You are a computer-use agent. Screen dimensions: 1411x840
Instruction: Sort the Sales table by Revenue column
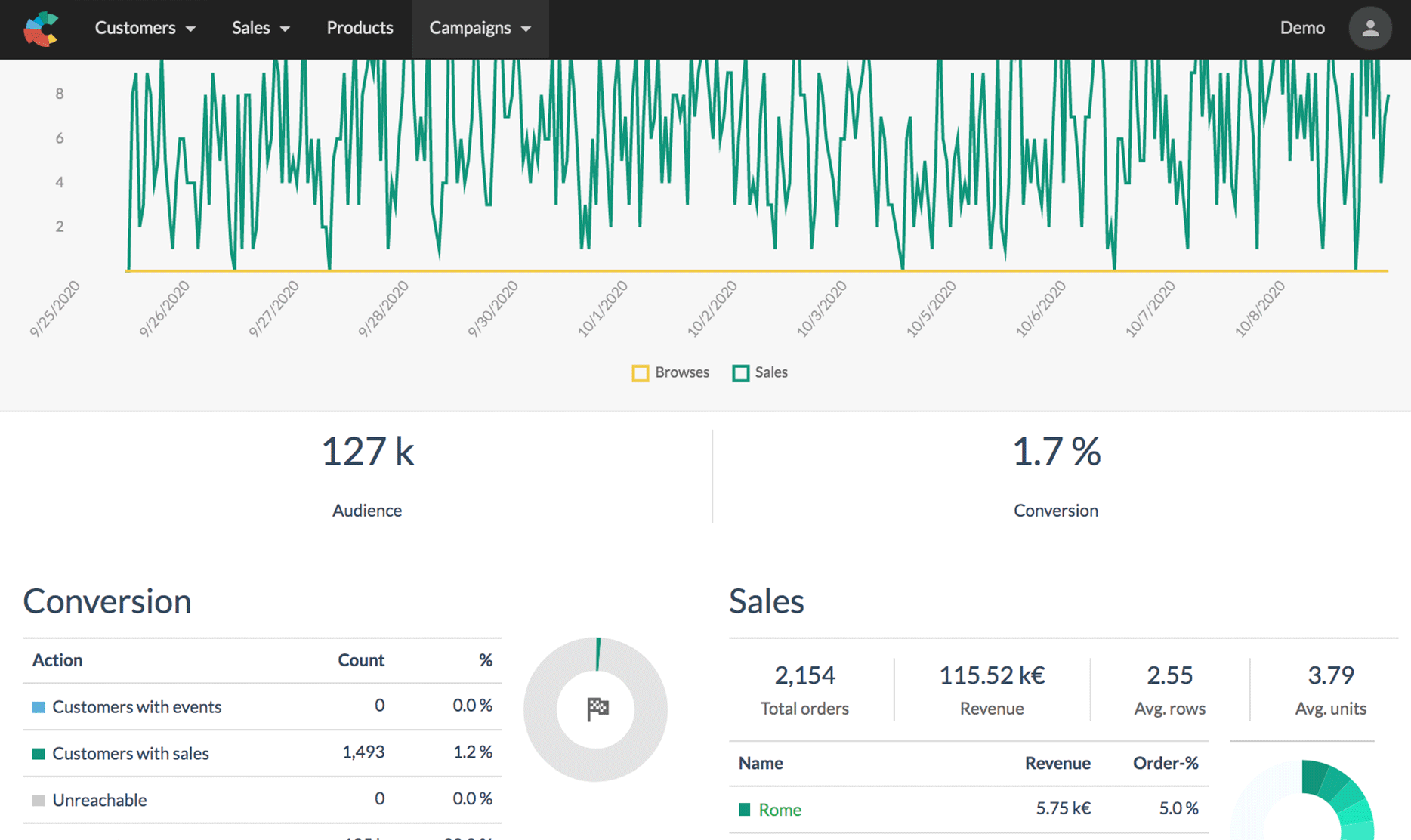point(1057,763)
